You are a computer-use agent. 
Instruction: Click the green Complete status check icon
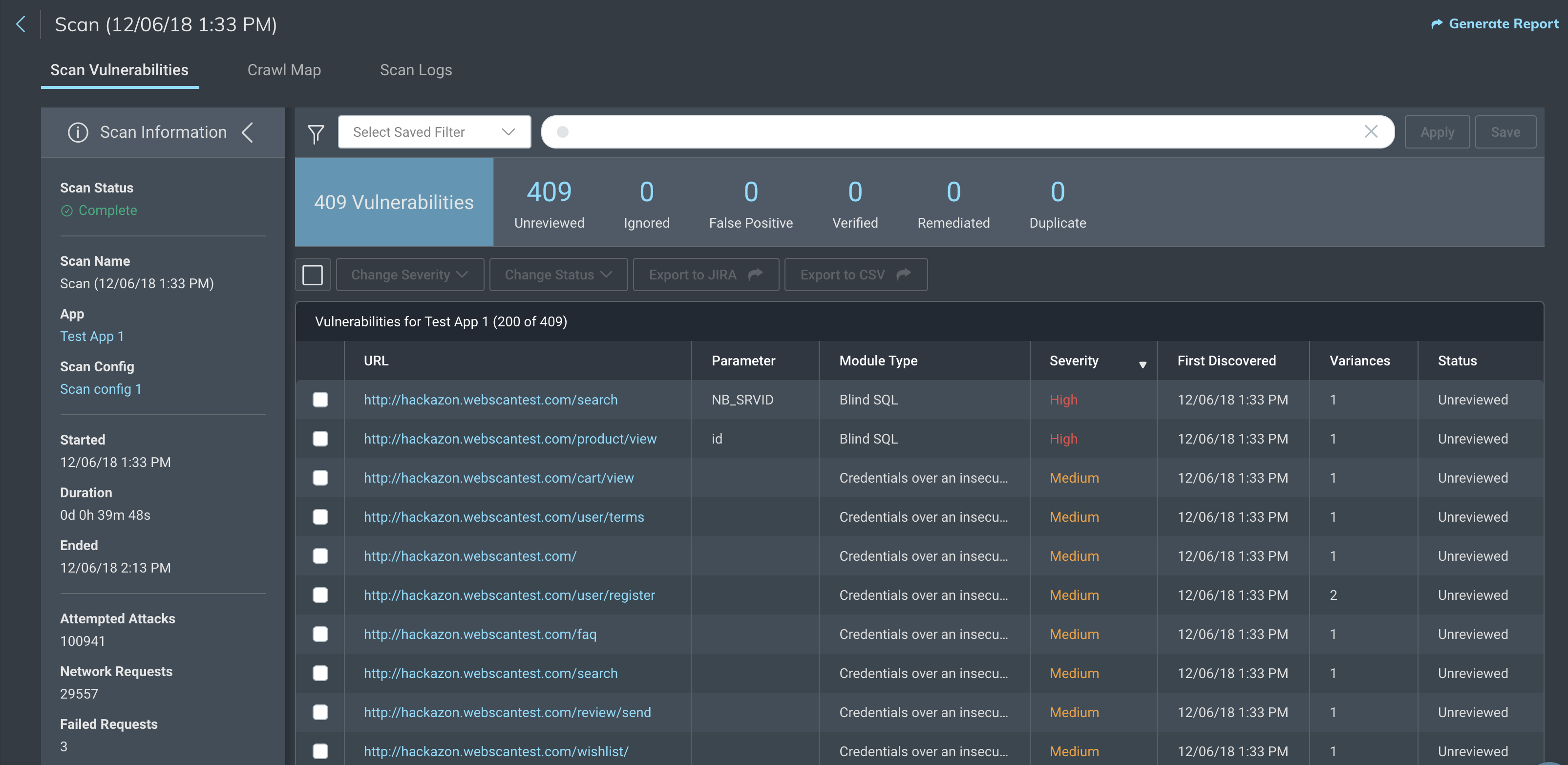click(67, 211)
